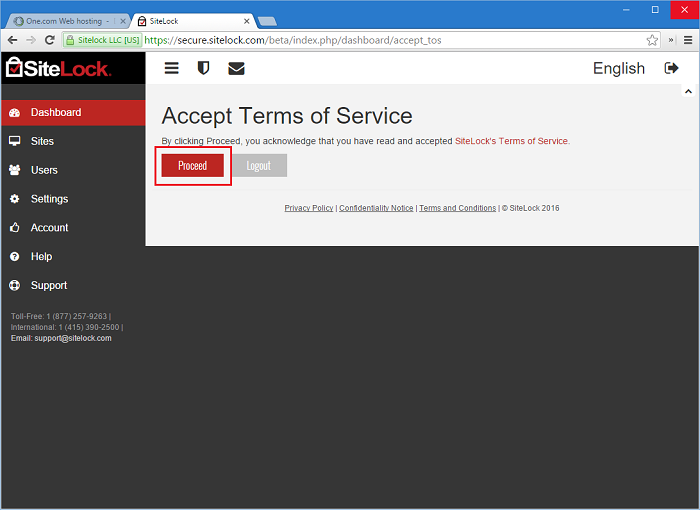
Task: Open the Privacy Policy link
Action: (x=309, y=208)
